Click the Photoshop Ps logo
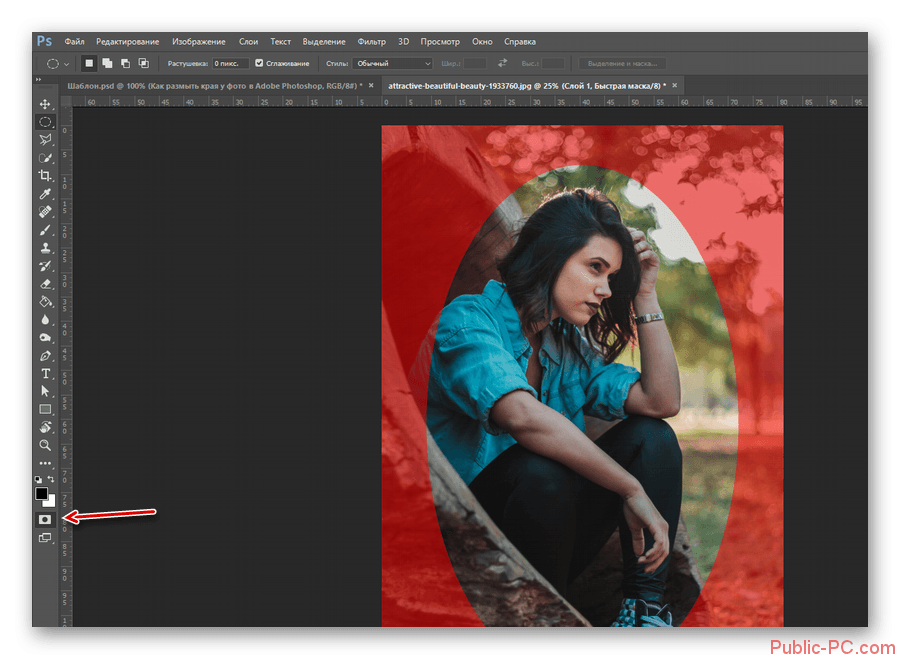The width and height of the screenshot is (900, 659). click(44, 41)
